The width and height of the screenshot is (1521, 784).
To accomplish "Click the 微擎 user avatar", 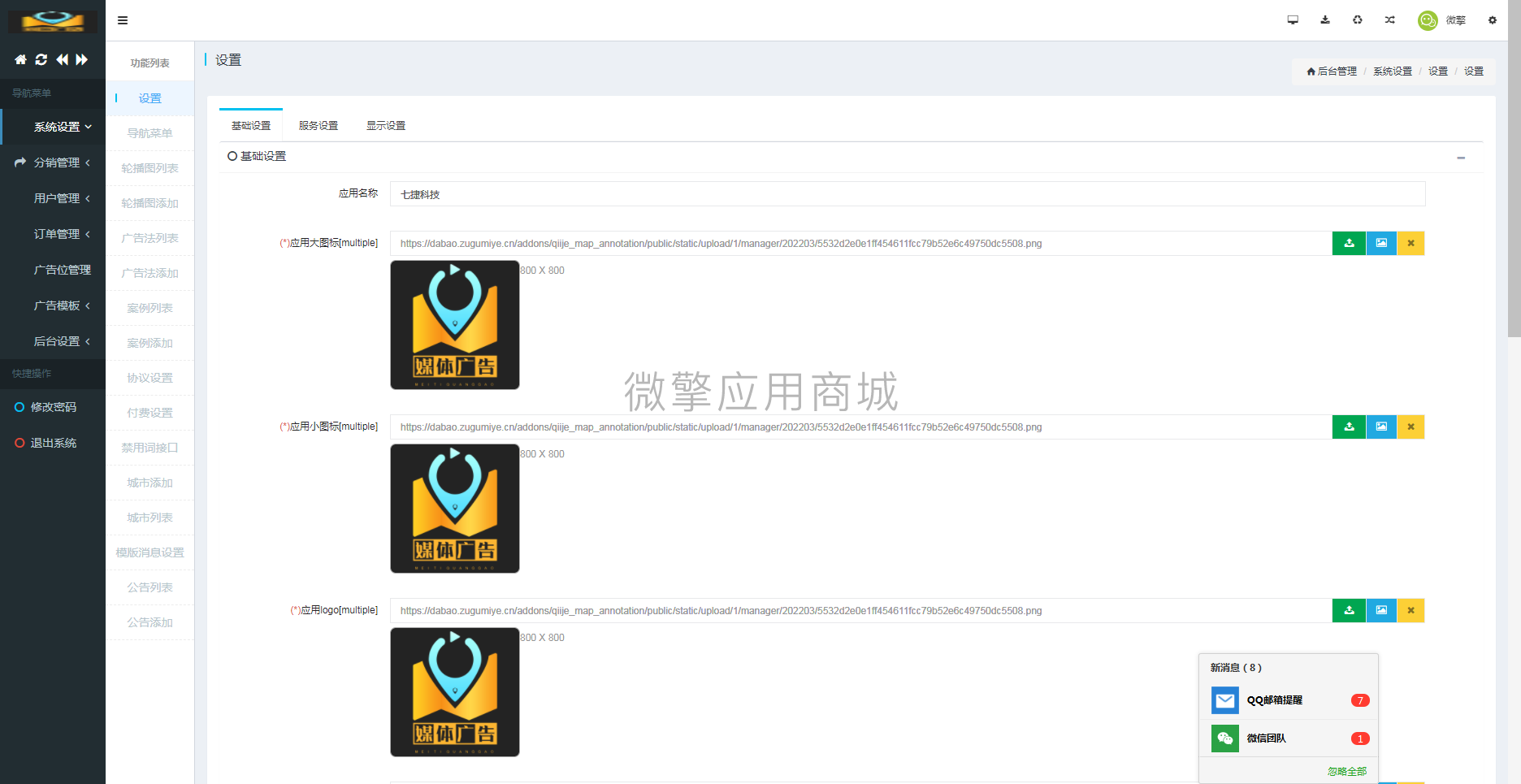I will tap(1428, 20).
